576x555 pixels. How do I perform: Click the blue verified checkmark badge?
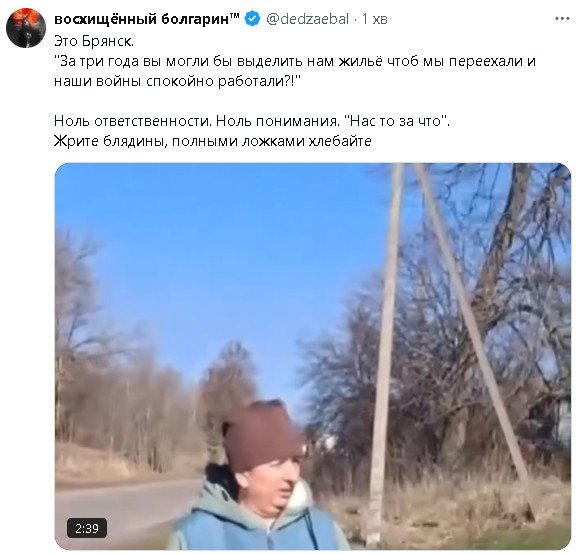[x=252, y=19]
